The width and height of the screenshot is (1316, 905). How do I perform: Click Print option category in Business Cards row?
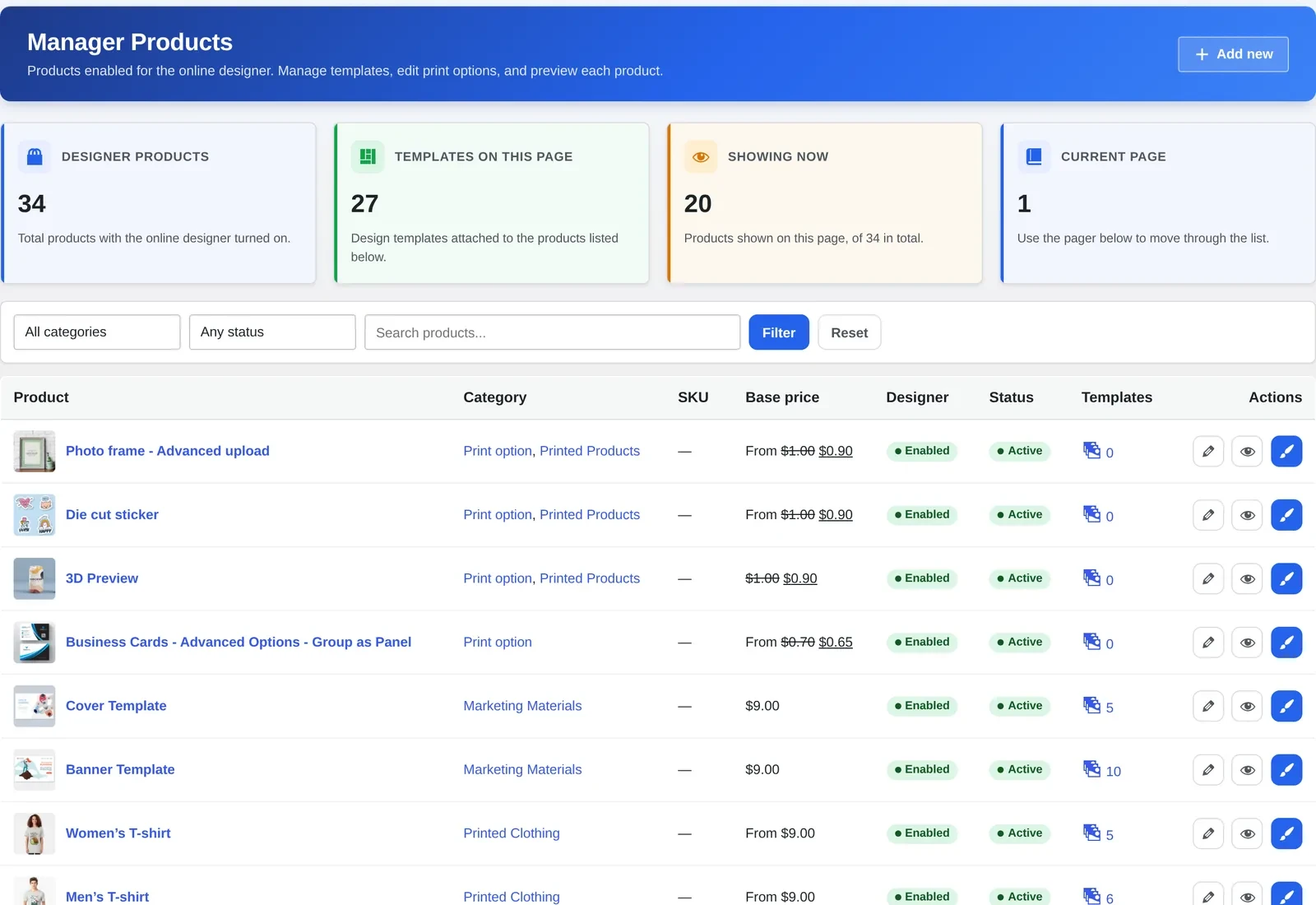tap(498, 643)
